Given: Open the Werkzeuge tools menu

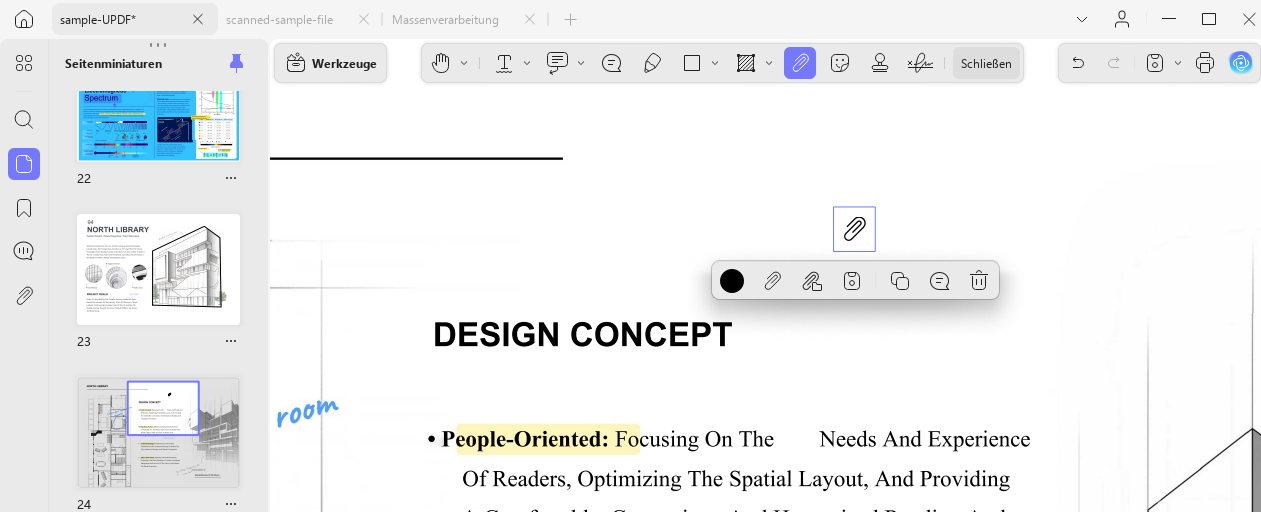Looking at the screenshot, I should pos(331,63).
